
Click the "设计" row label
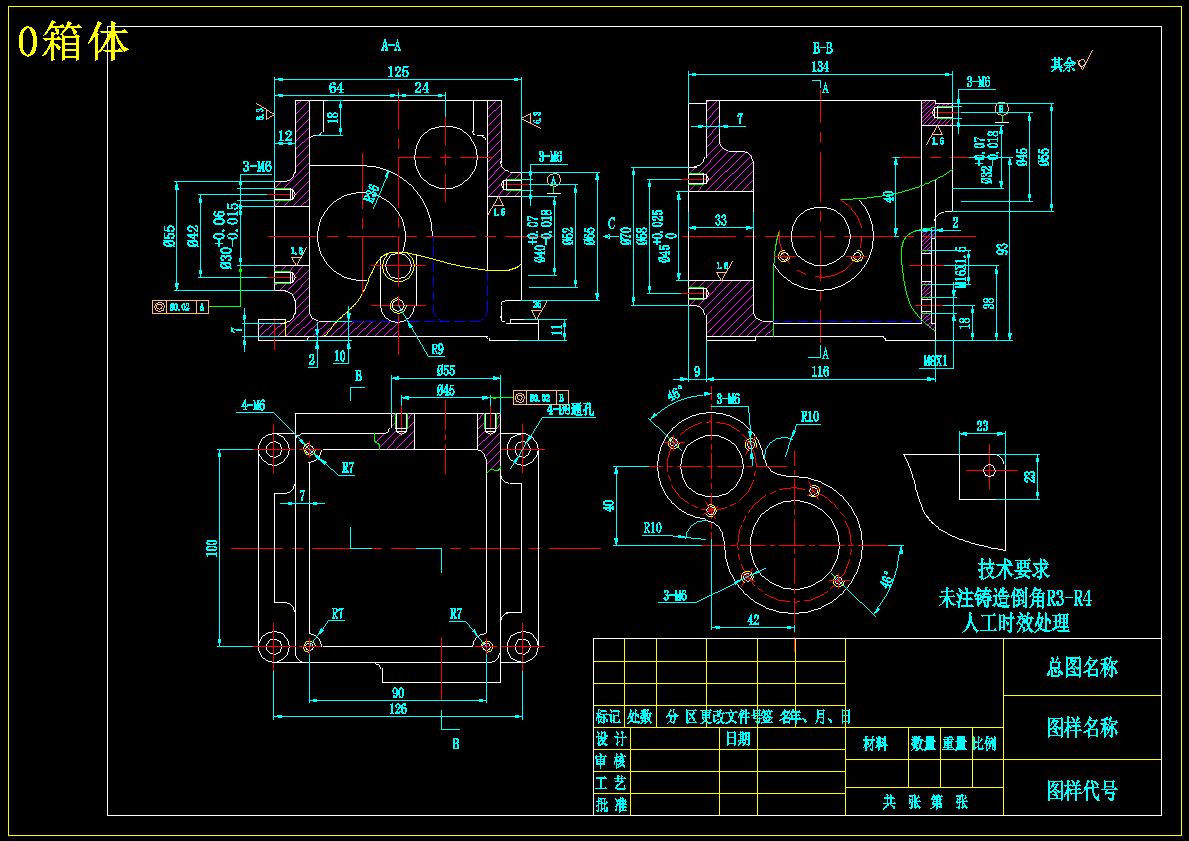coord(611,739)
